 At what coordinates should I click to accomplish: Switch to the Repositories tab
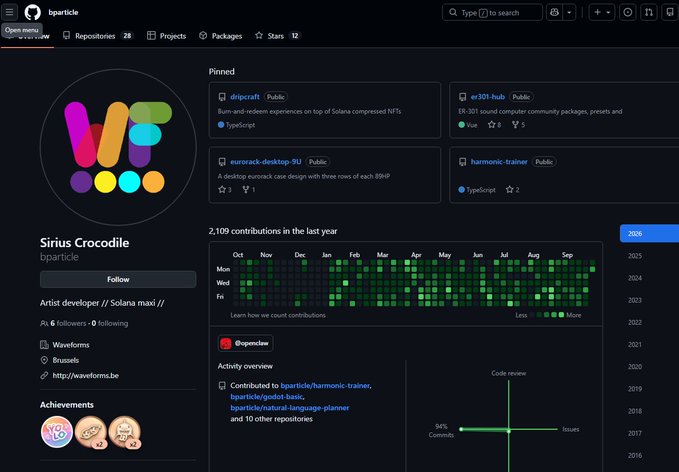pyautogui.click(x=97, y=36)
